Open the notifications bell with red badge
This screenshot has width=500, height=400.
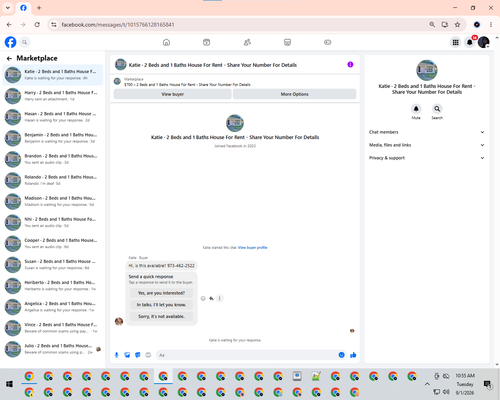point(470,42)
